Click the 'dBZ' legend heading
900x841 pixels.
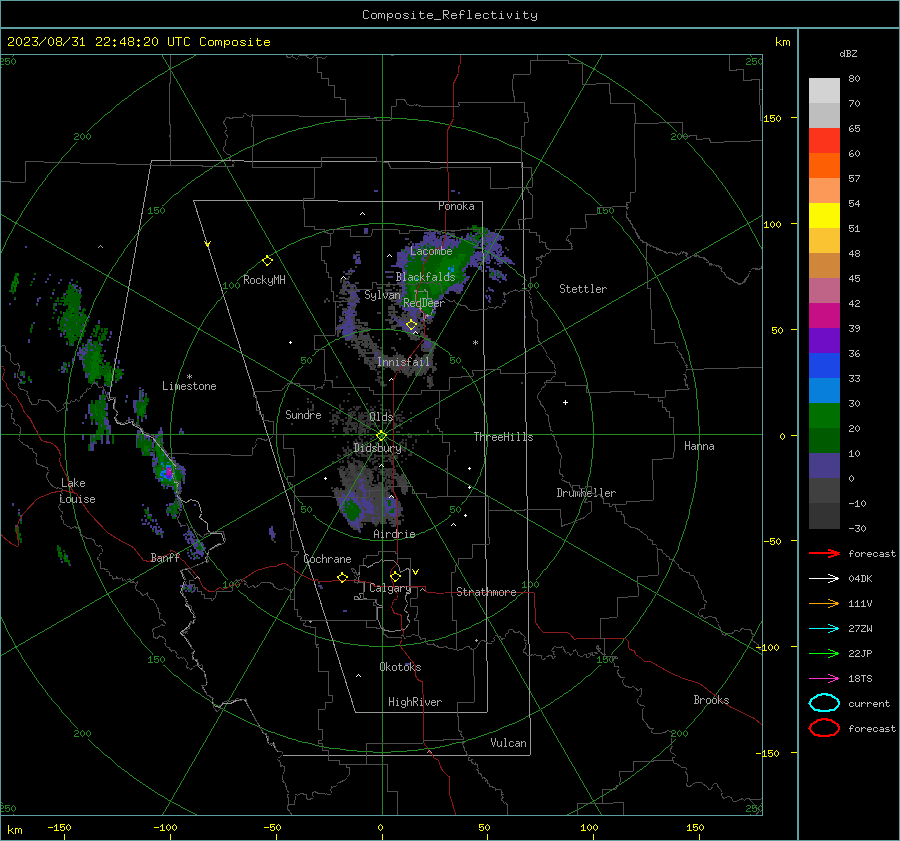[x=848, y=53]
